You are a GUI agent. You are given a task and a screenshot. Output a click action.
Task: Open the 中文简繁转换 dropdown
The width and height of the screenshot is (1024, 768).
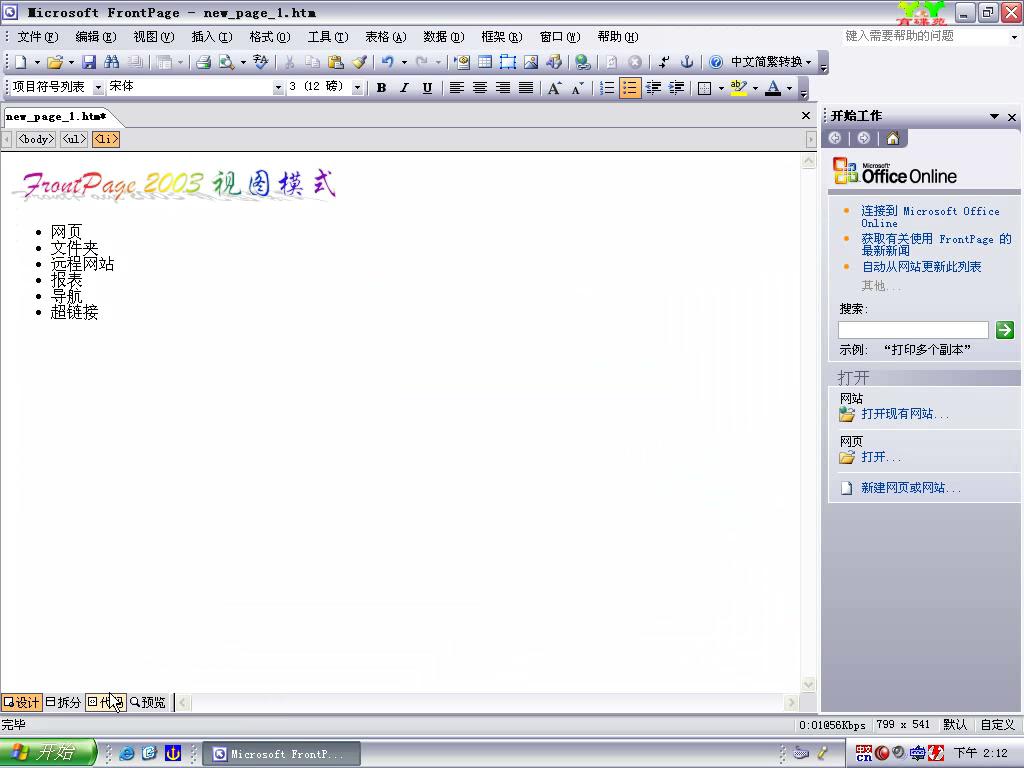click(x=771, y=62)
